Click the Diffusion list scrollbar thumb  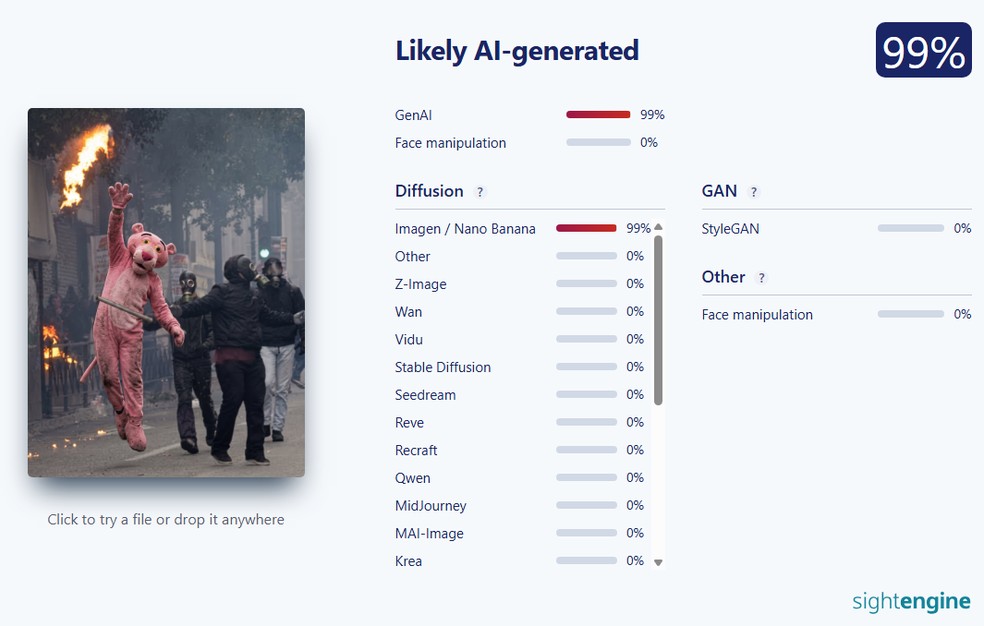click(658, 320)
